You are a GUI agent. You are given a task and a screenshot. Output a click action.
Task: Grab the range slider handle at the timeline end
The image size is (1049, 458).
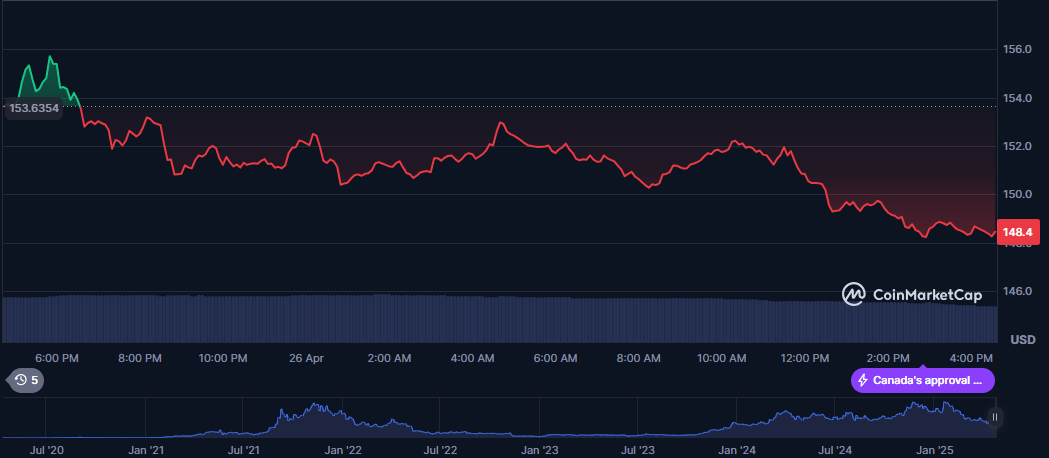(995, 417)
